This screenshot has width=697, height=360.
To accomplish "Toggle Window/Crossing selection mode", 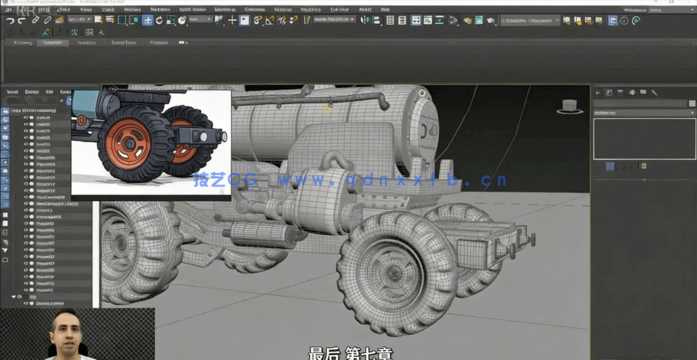I will (134, 20).
